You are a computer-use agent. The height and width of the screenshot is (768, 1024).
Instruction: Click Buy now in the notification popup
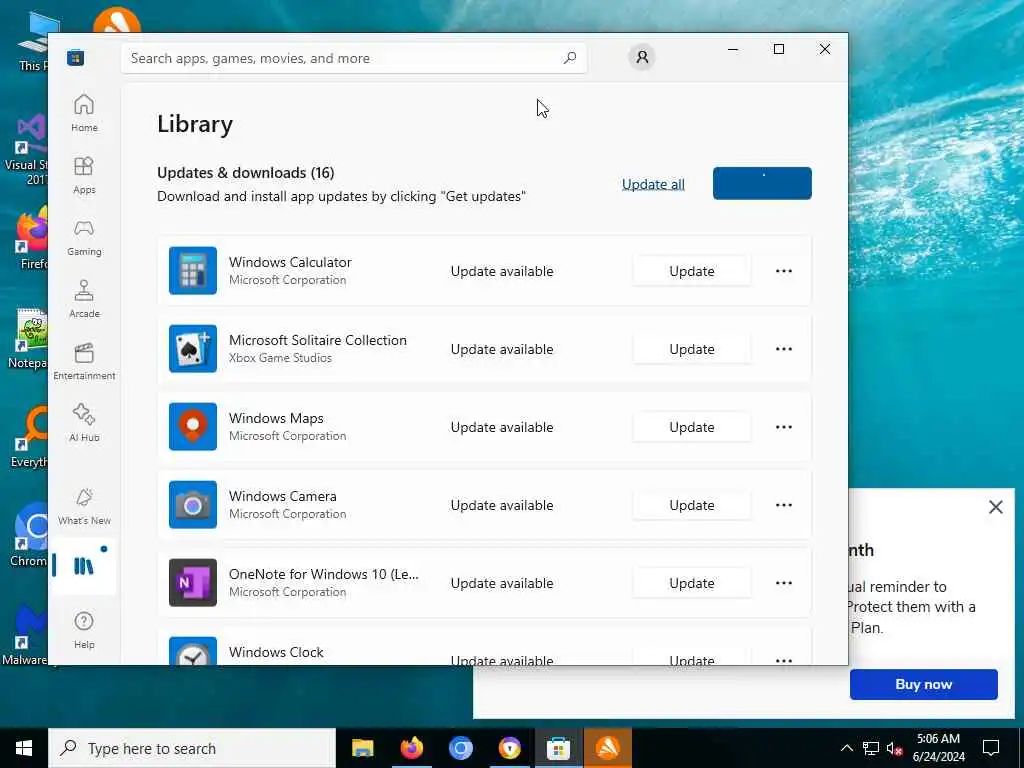point(923,684)
